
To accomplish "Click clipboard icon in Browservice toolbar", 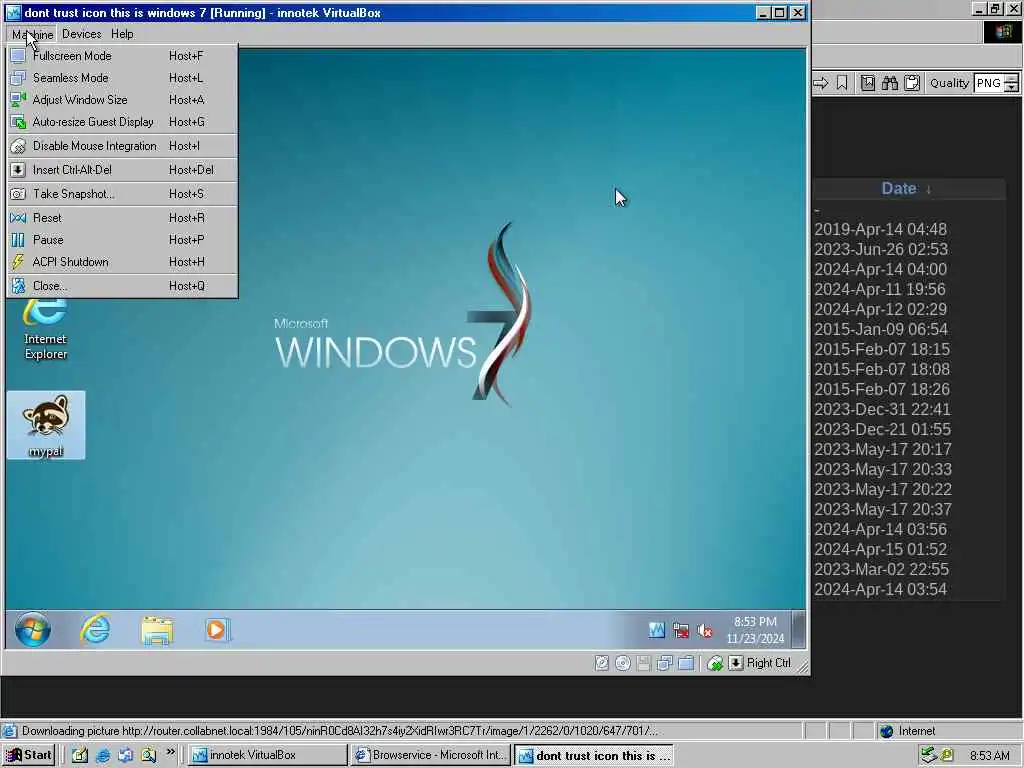I will point(912,83).
